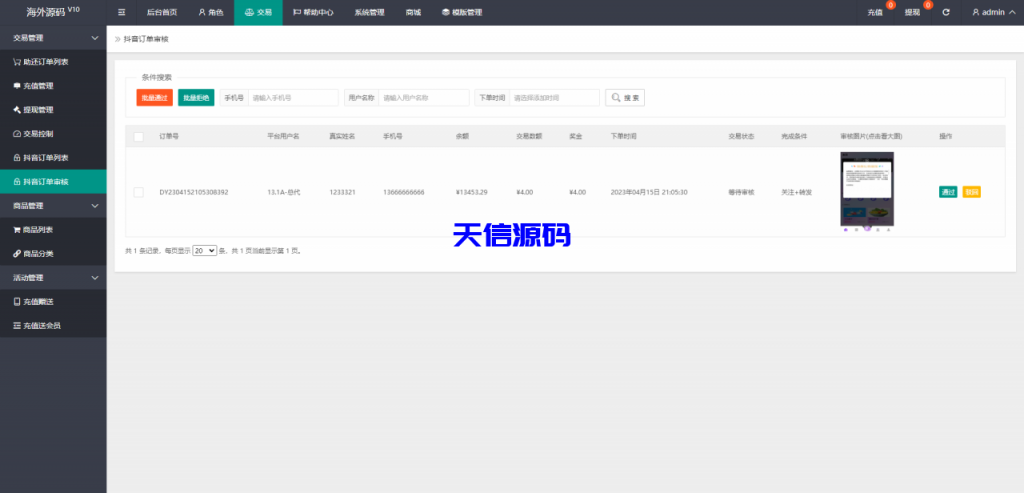The image size is (1024, 493).
Task: Click the 余额 column header
Action: point(462,136)
